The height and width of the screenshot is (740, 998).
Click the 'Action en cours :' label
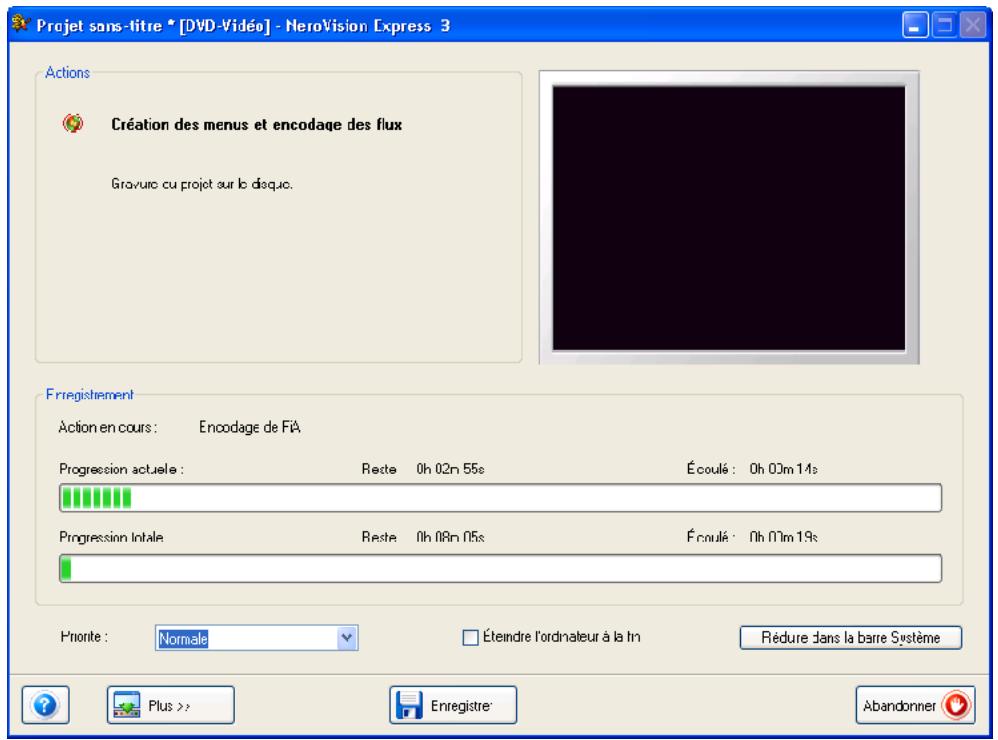coord(108,427)
